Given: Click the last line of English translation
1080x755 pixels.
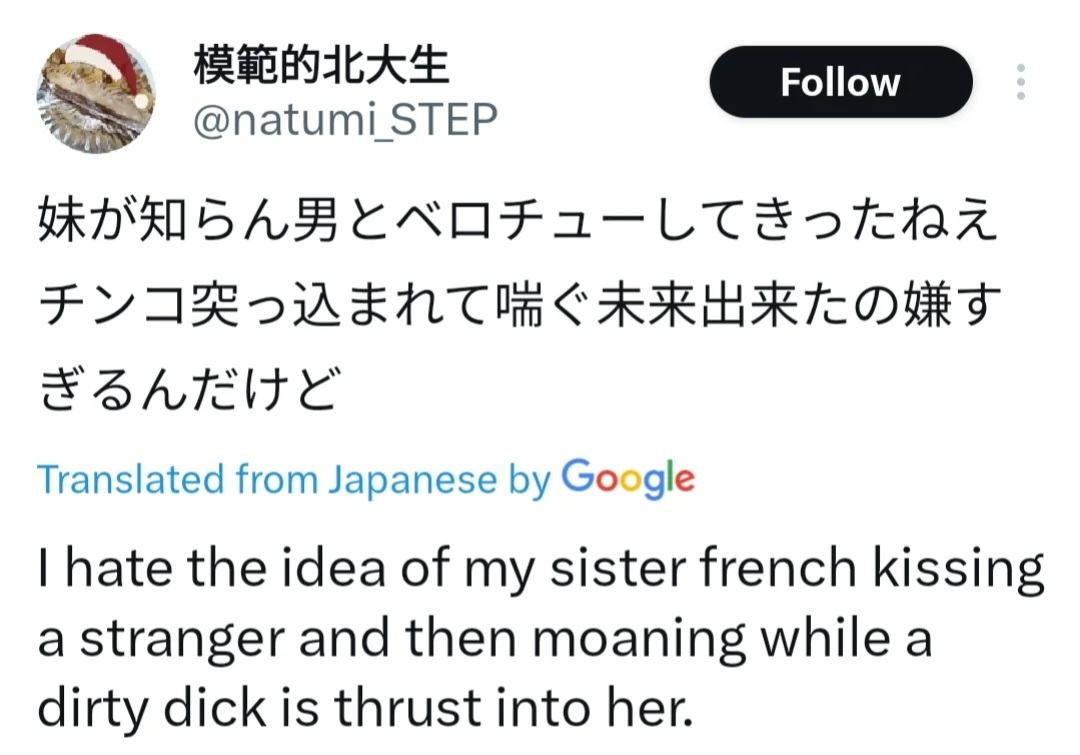Looking at the screenshot, I should (364, 708).
